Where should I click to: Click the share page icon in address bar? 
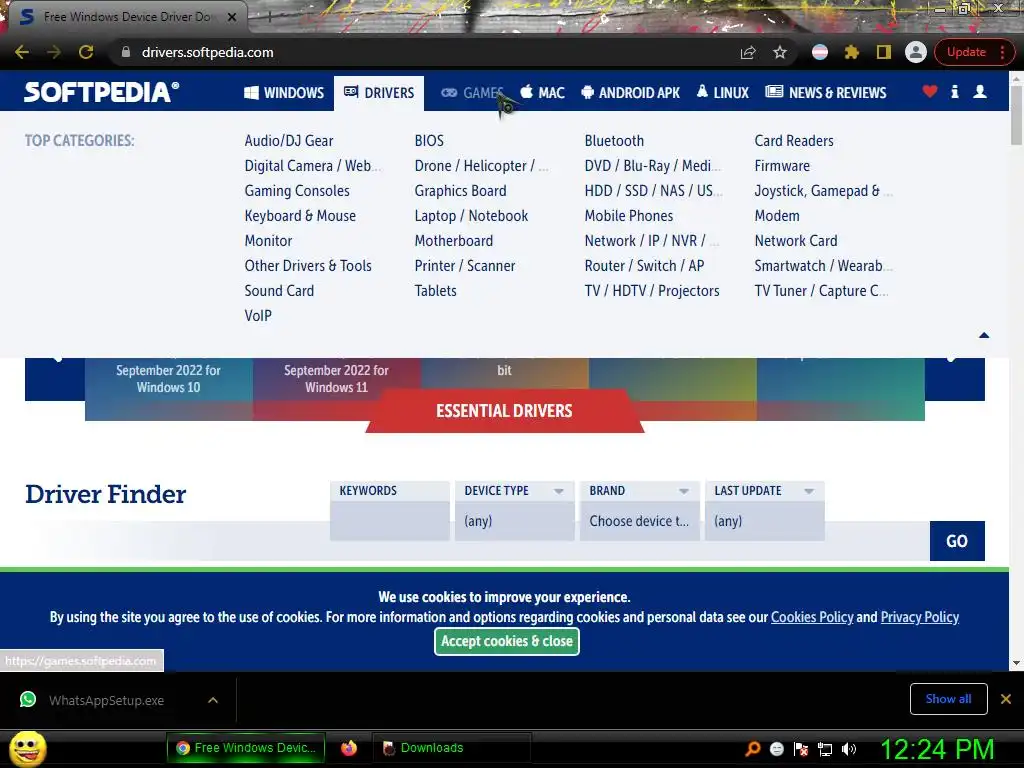[x=748, y=52]
